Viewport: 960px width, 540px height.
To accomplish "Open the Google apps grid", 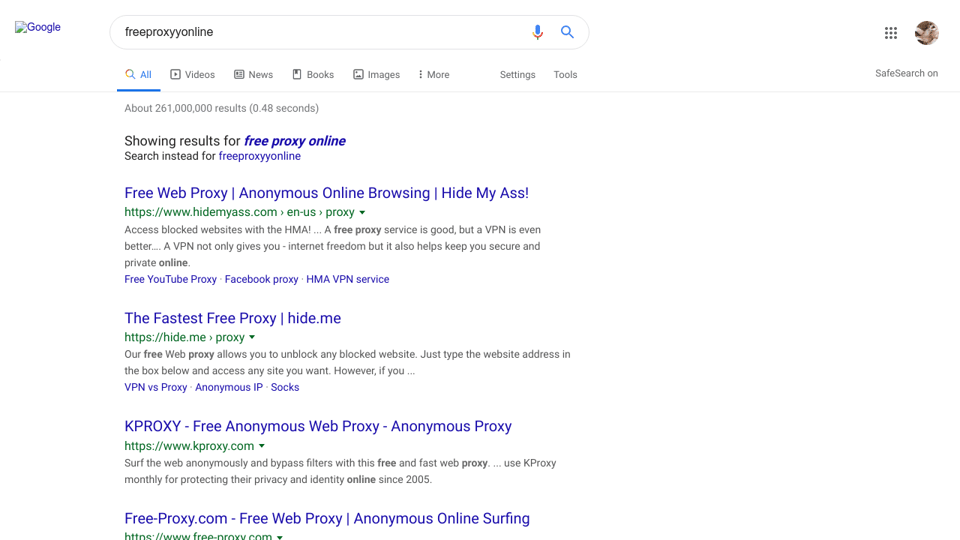I will 890,33.
